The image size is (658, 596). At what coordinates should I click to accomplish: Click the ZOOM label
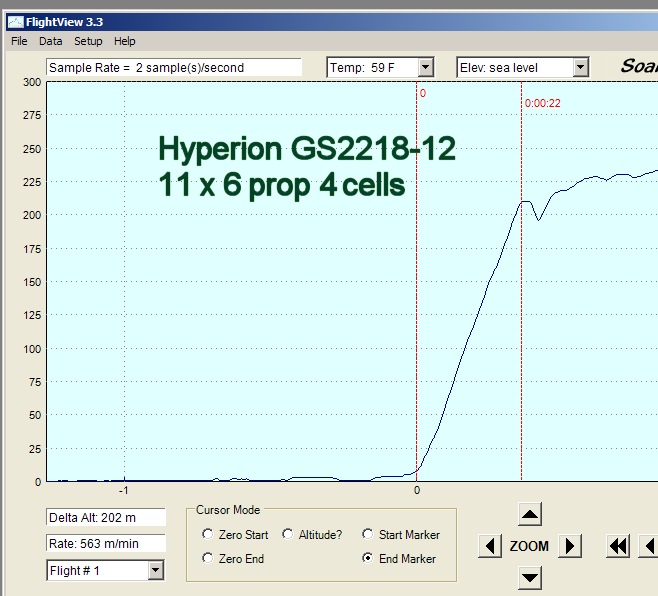click(x=529, y=546)
